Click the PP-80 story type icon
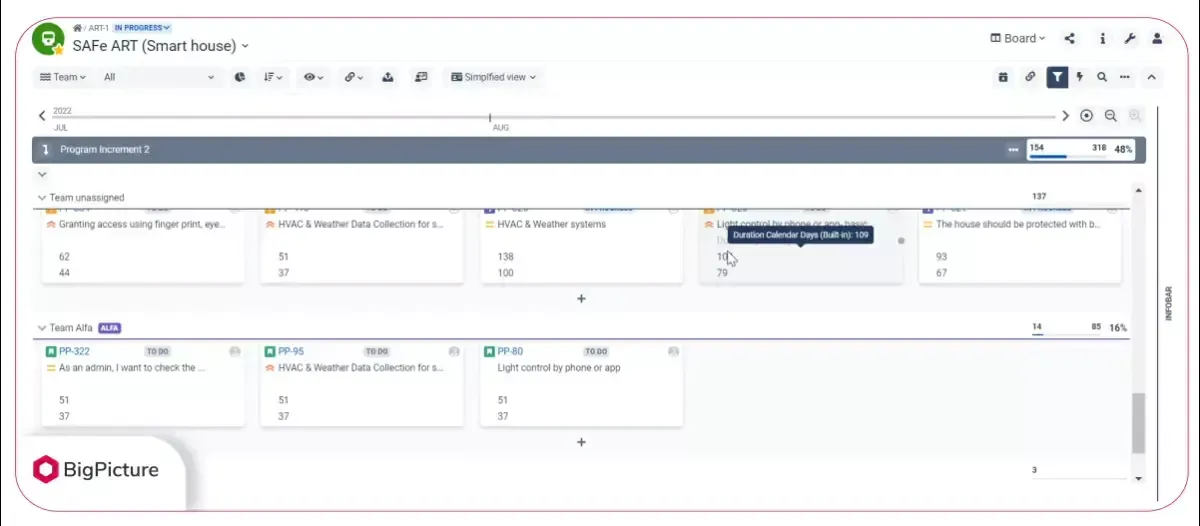 (489, 352)
